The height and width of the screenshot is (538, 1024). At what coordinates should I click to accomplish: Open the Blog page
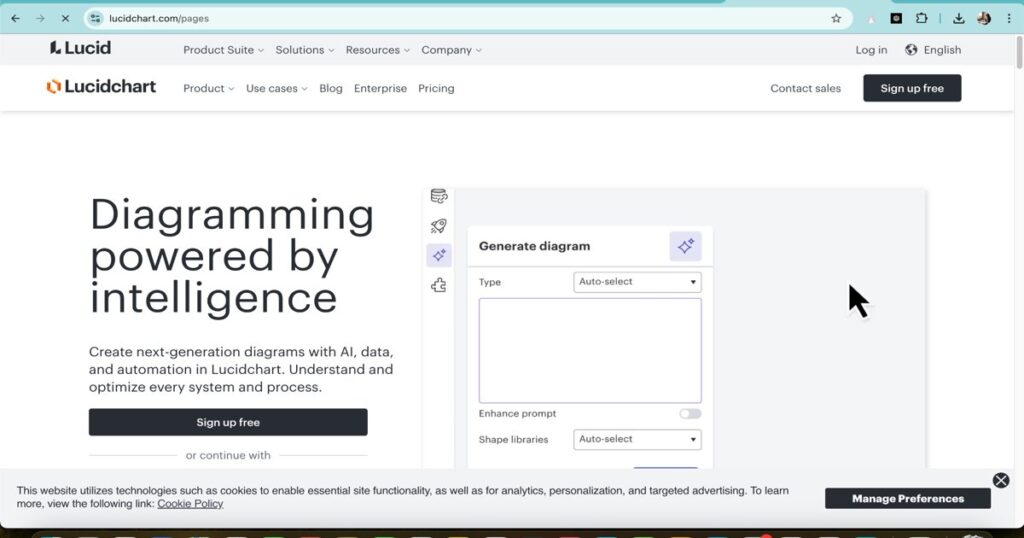(x=330, y=88)
